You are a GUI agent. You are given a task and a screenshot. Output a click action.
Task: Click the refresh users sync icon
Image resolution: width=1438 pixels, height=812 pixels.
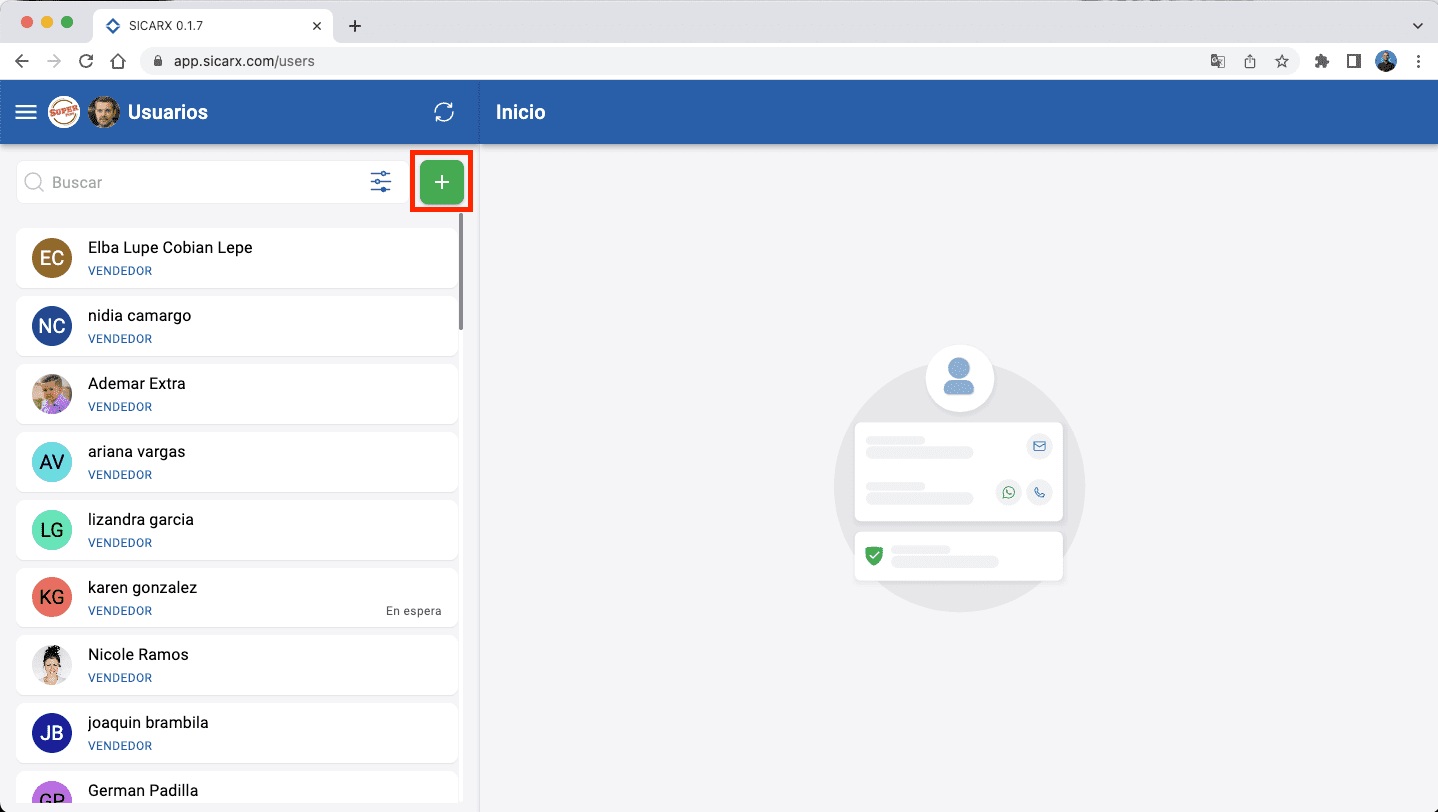(x=444, y=112)
